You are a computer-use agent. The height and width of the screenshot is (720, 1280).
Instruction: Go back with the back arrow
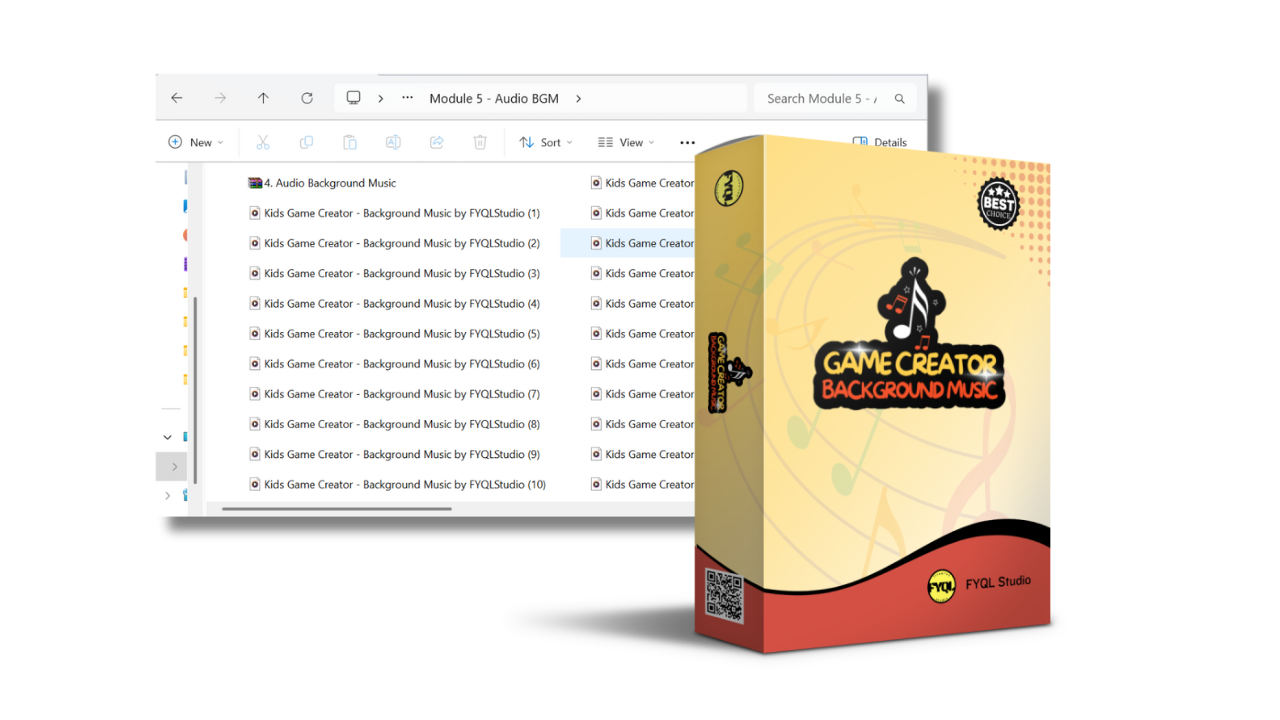tap(177, 98)
